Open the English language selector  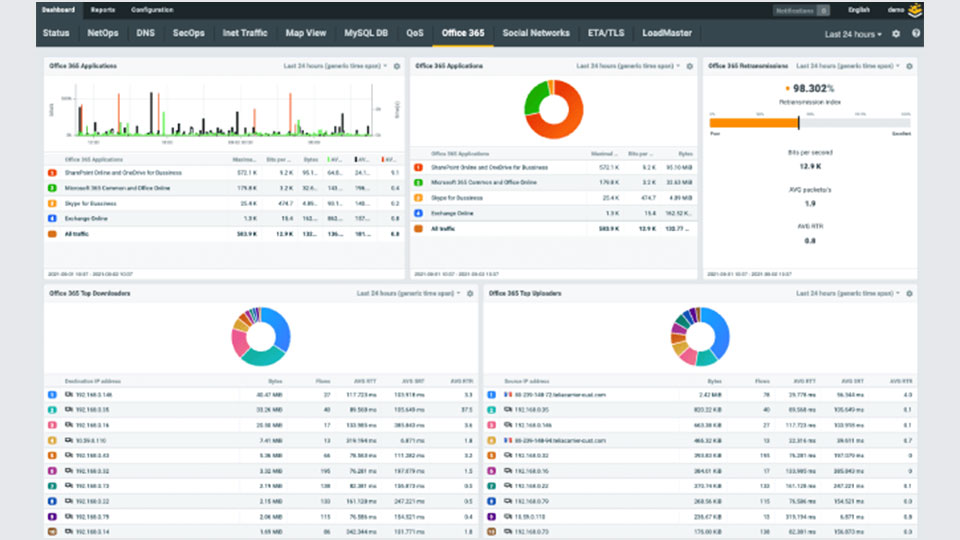pyautogui.click(x=859, y=10)
